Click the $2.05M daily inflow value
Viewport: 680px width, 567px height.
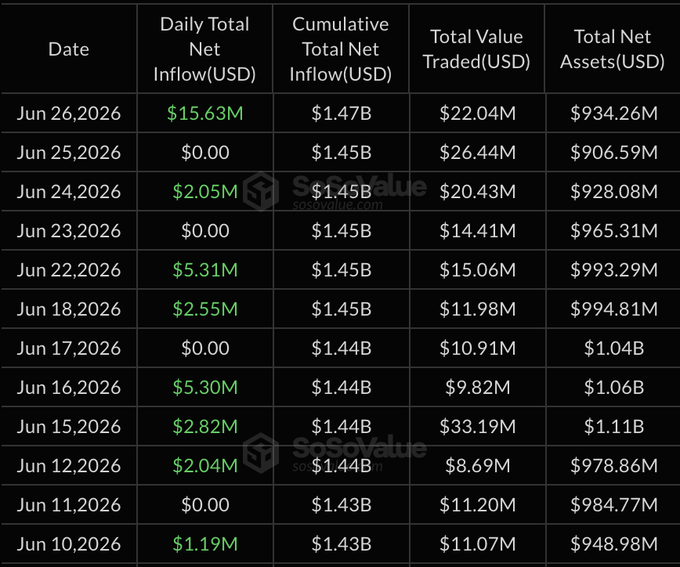tap(205, 191)
